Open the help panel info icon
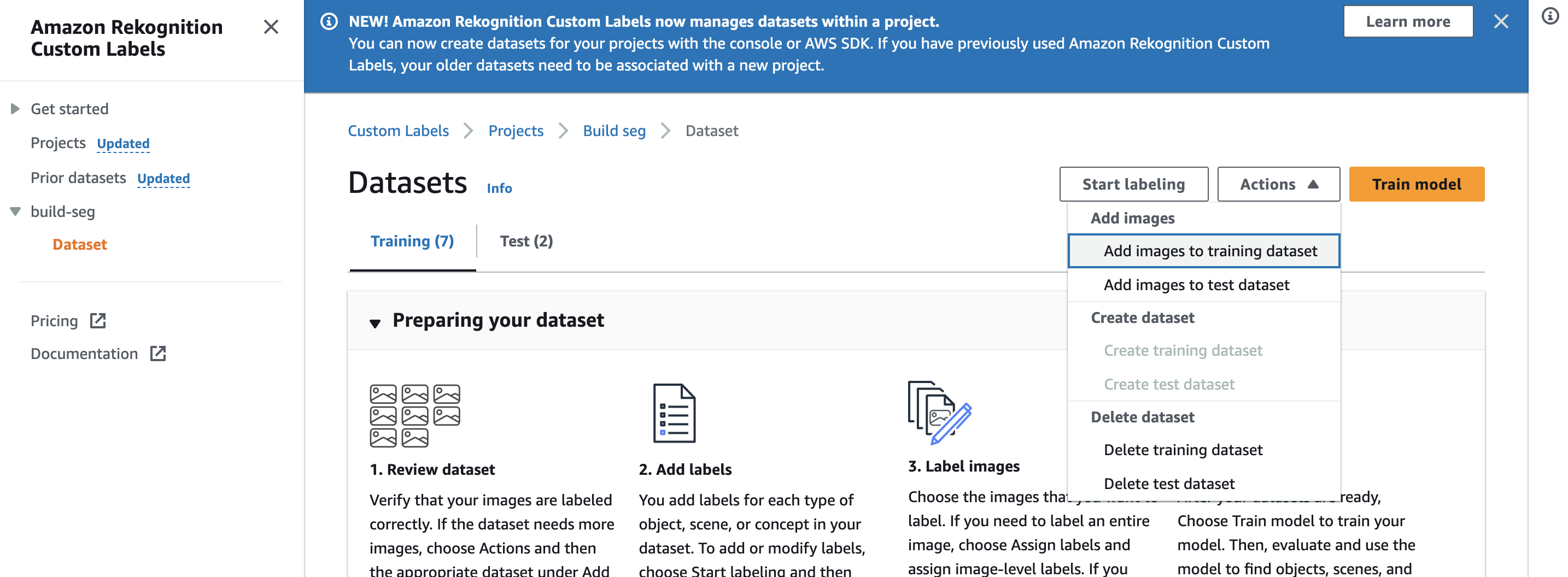Image resolution: width=1568 pixels, height=577 pixels. (1551, 16)
